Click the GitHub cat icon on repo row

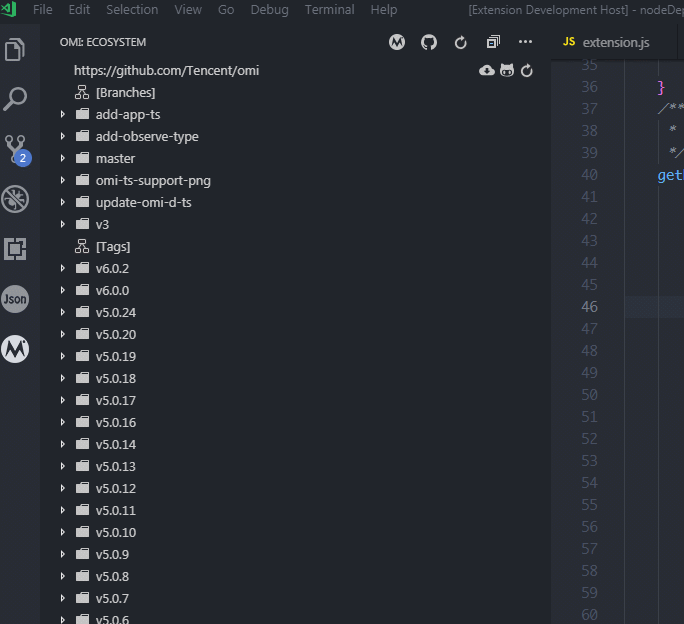pyautogui.click(x=507, y=70)
